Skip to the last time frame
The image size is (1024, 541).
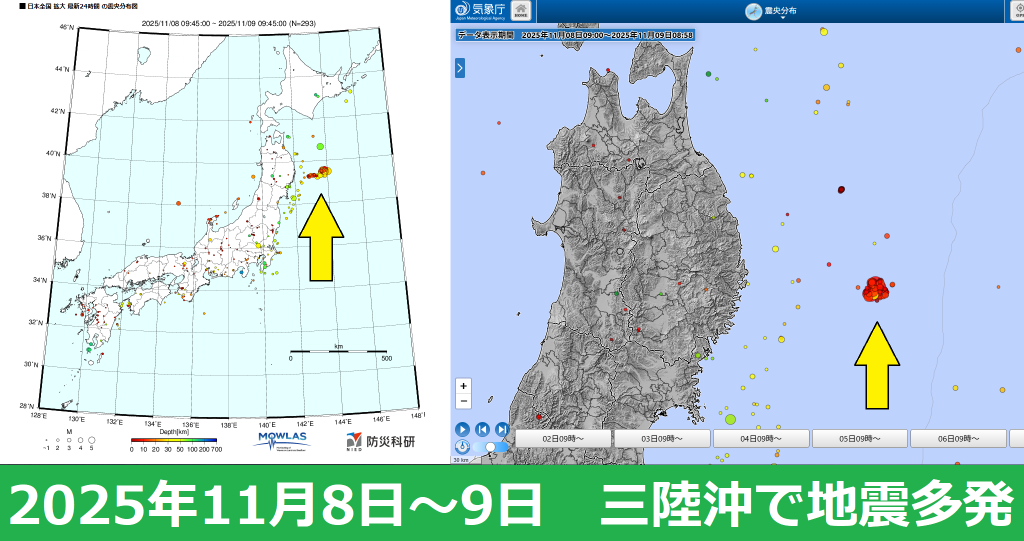[502, 429]
